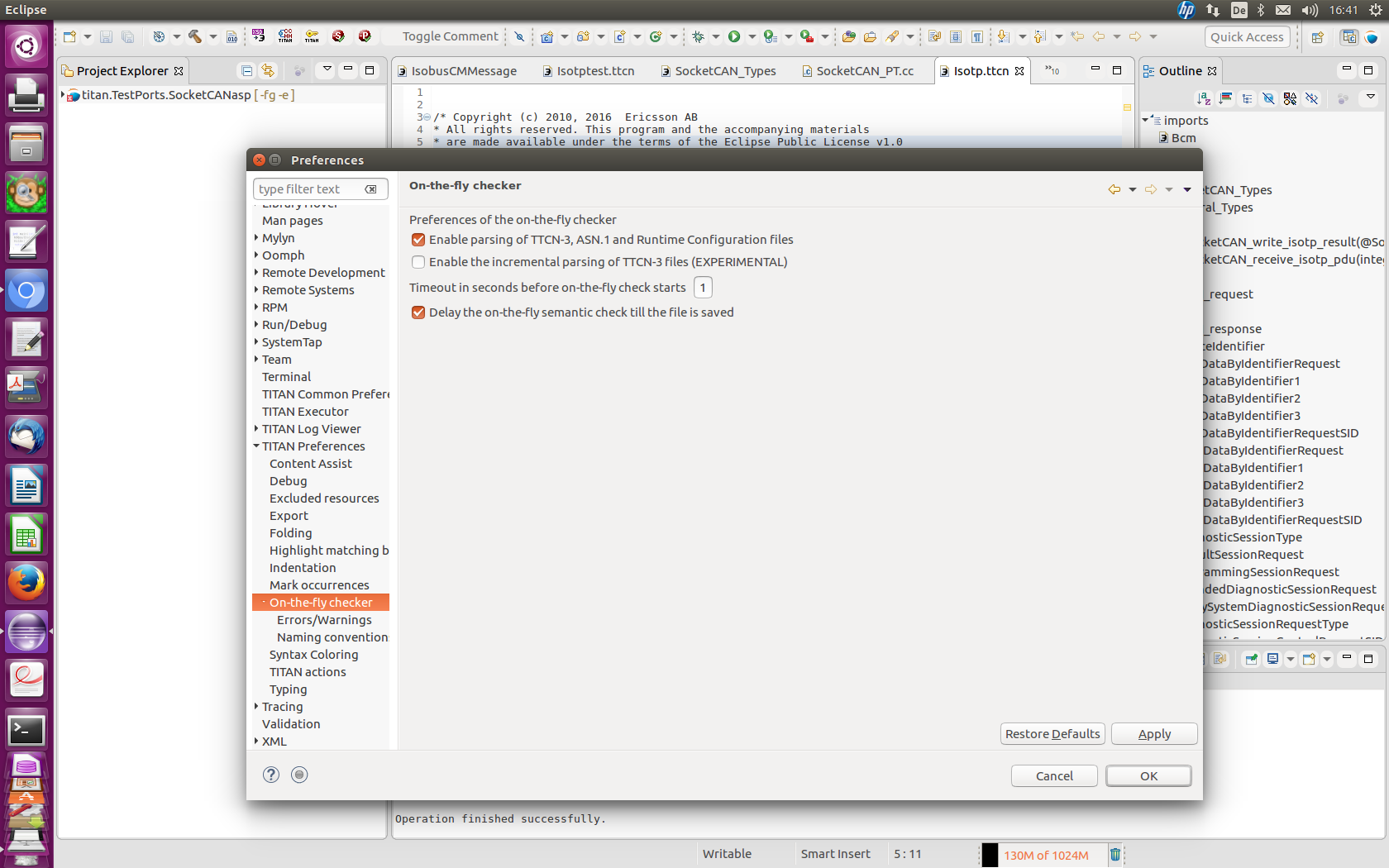Click the Next Annotation arrow icon

tap(1003, 36)
